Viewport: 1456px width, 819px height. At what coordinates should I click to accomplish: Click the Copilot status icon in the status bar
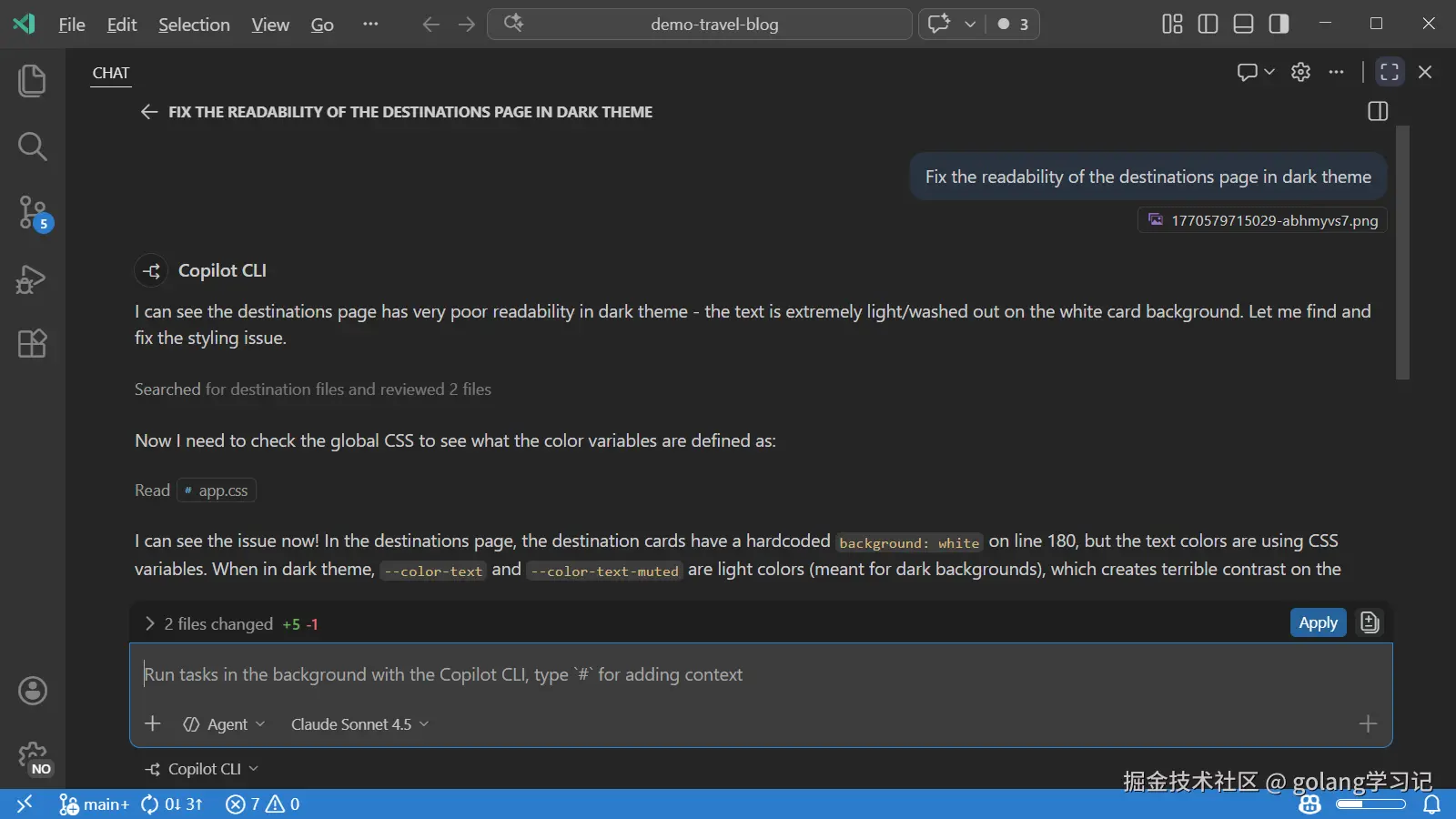coord(1309,804)
